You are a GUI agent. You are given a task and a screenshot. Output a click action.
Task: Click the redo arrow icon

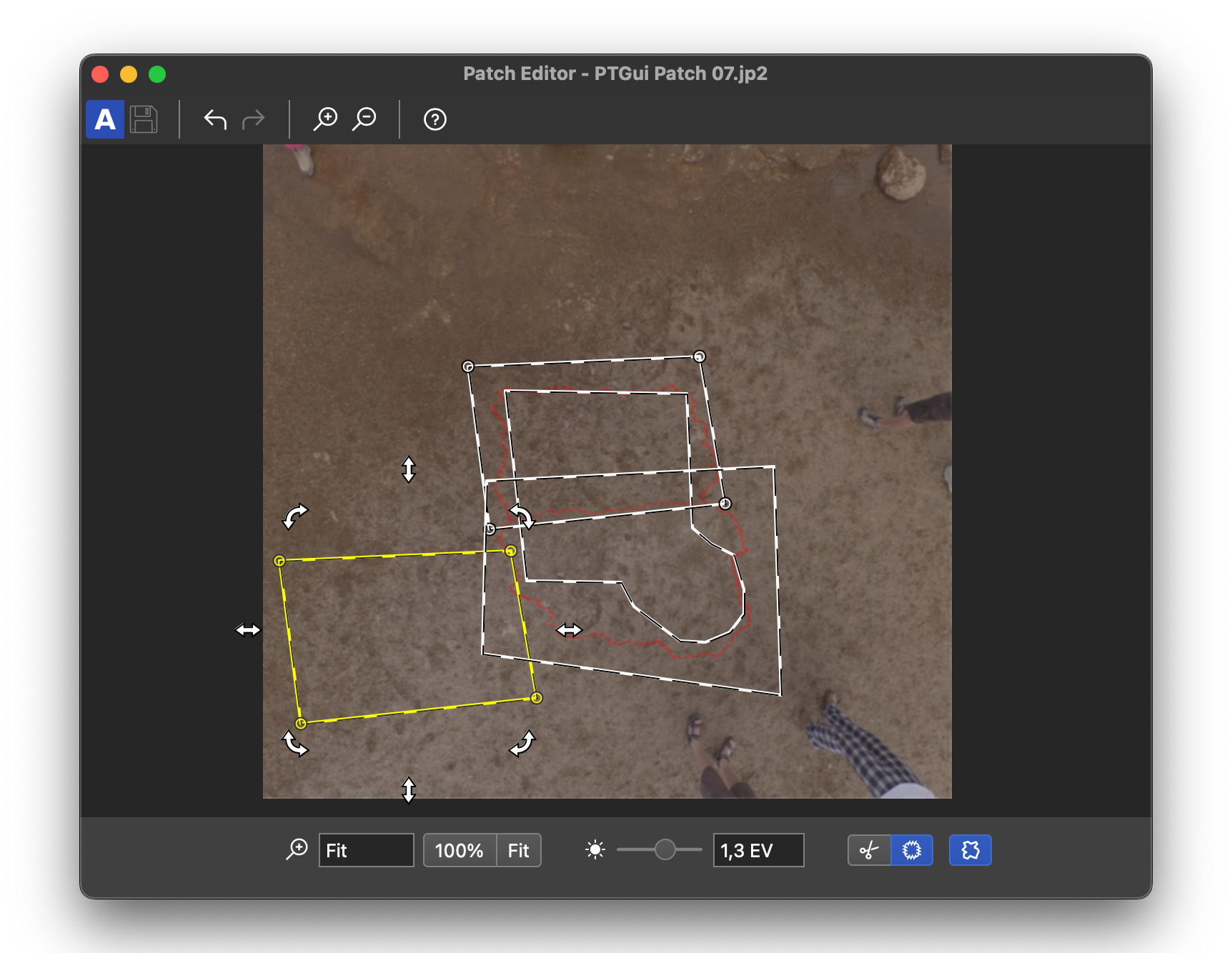pyautogui.click(x=254, y=119)
